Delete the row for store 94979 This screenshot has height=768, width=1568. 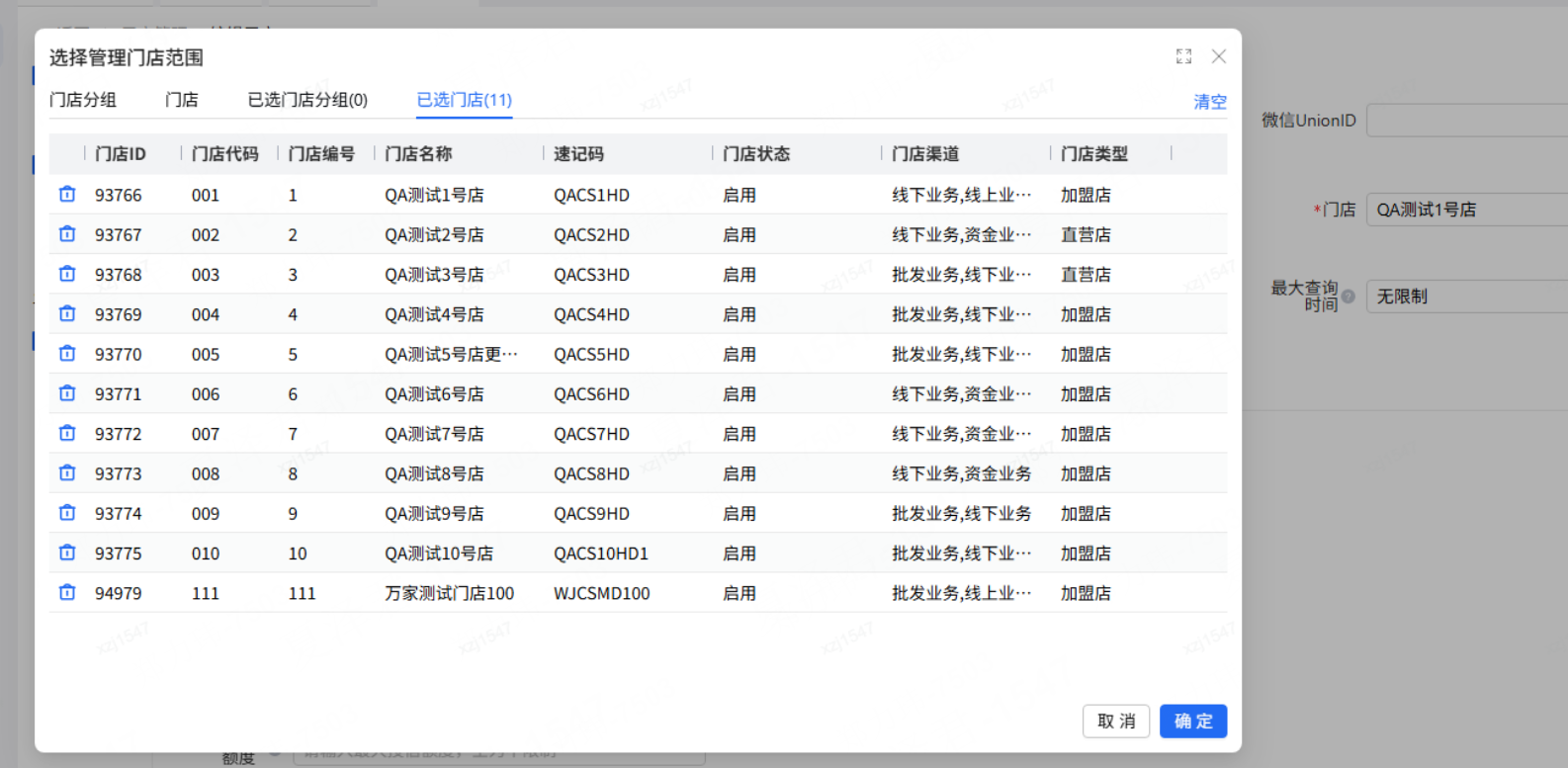[x=67, y=593]
